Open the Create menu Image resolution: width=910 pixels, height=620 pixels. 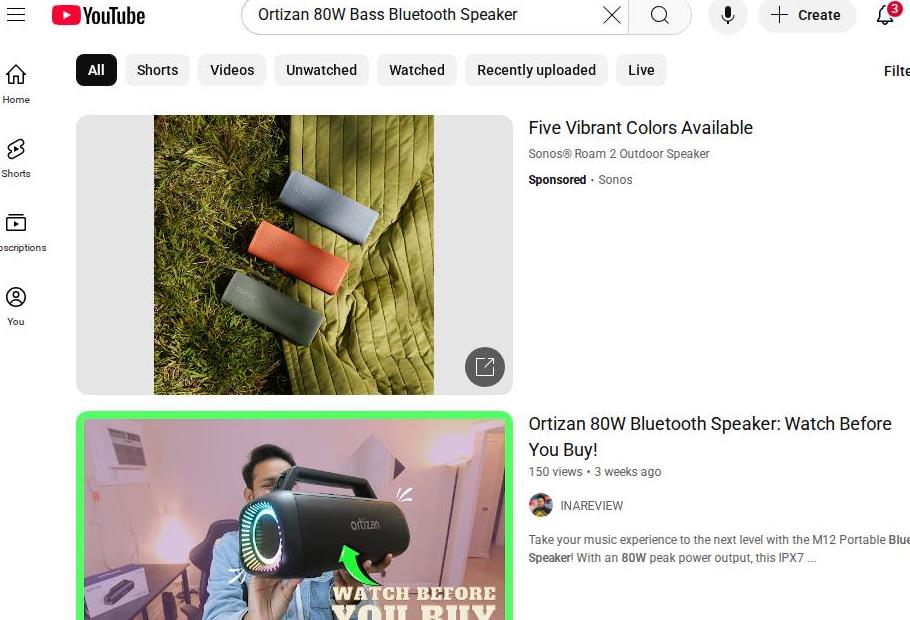click(x=807, y=15)
